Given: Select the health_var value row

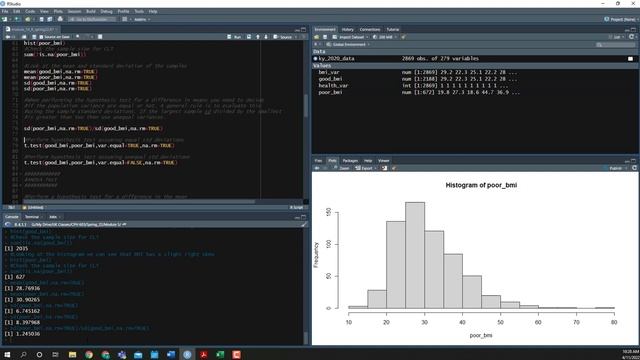Looking at the screenshot, I should pos(476,86).
